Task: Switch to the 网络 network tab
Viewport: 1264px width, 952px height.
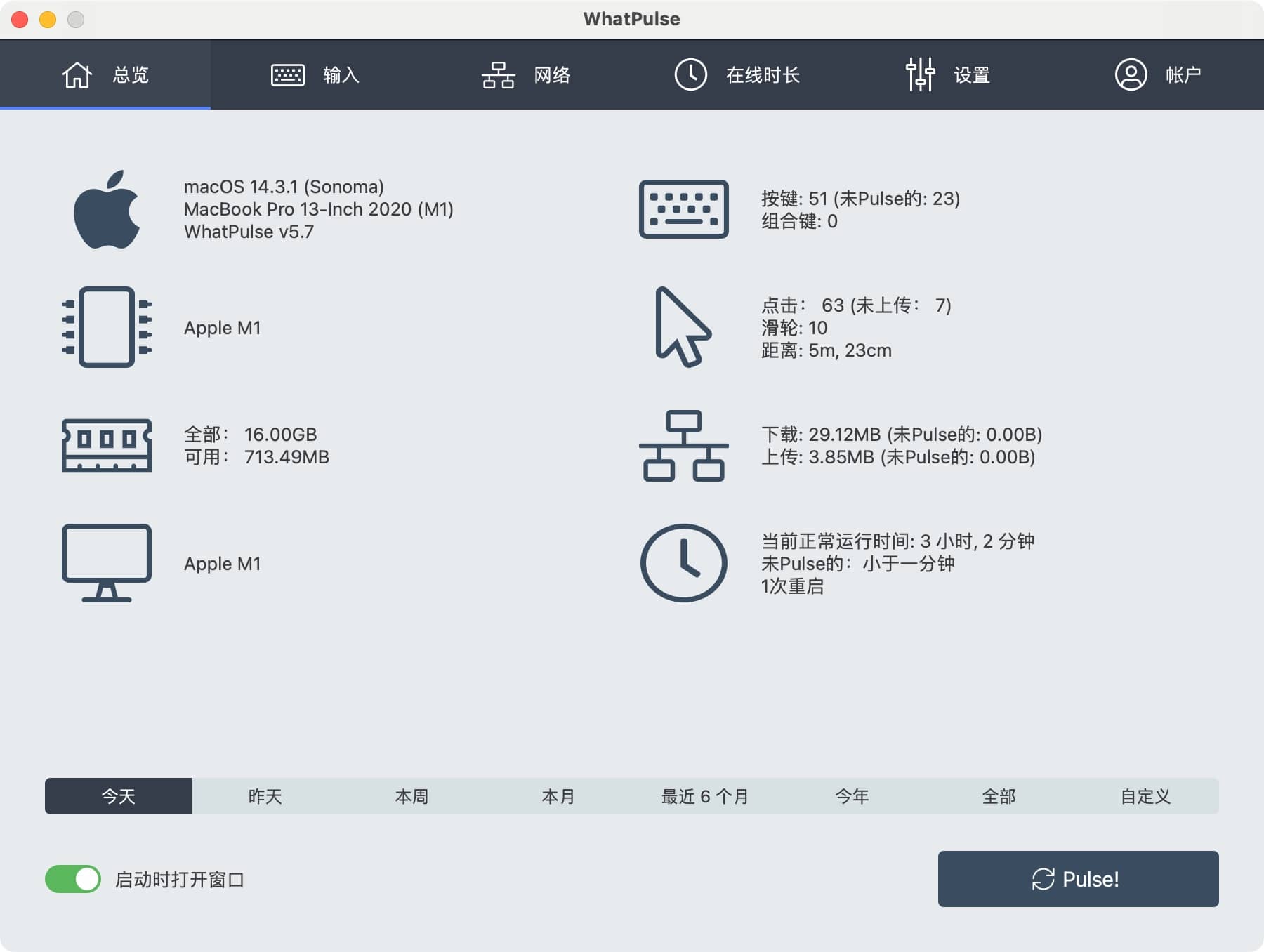Action: (527, 74)
